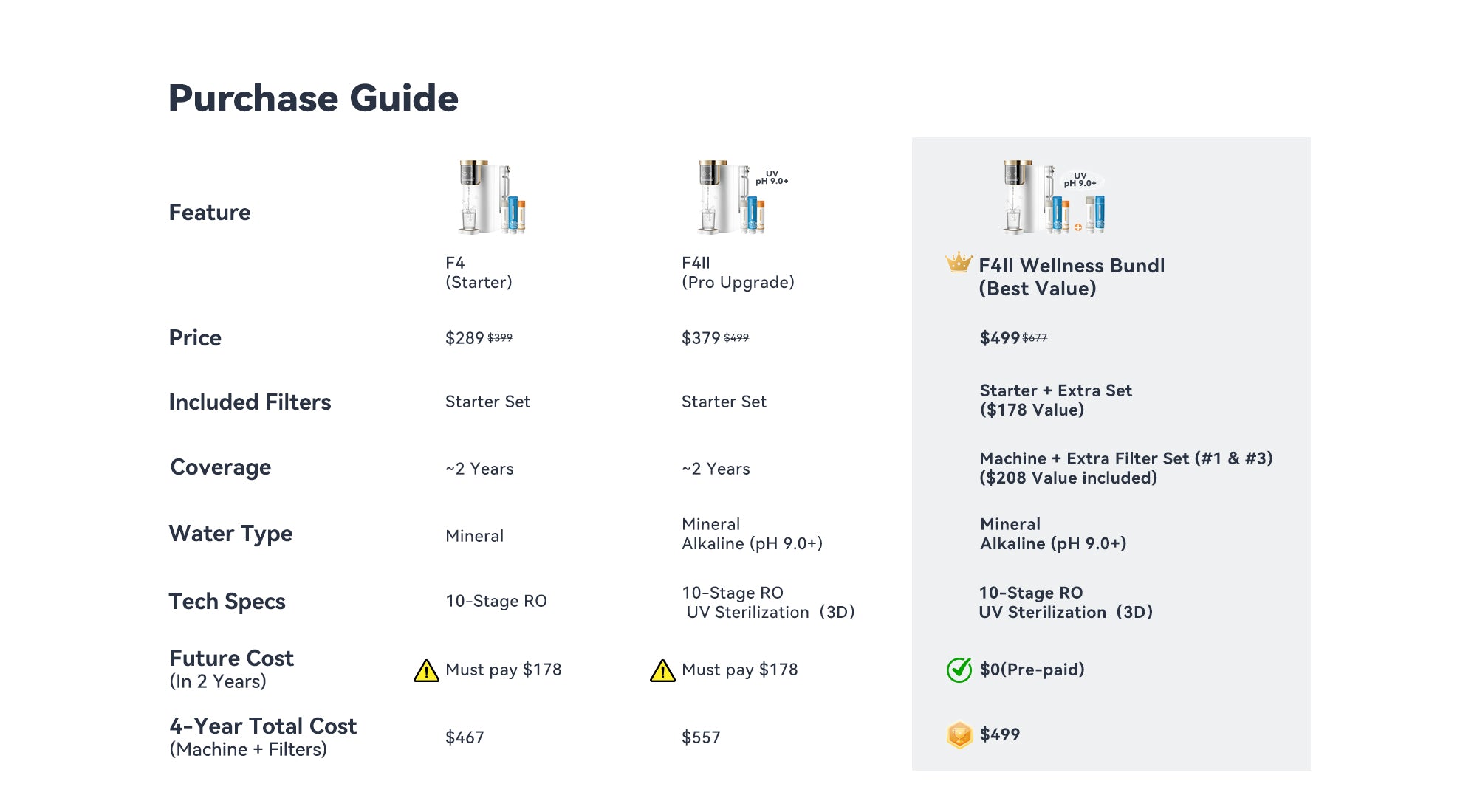
Task: Click the $499 bundle sale price
Action: tap(999, 338)
